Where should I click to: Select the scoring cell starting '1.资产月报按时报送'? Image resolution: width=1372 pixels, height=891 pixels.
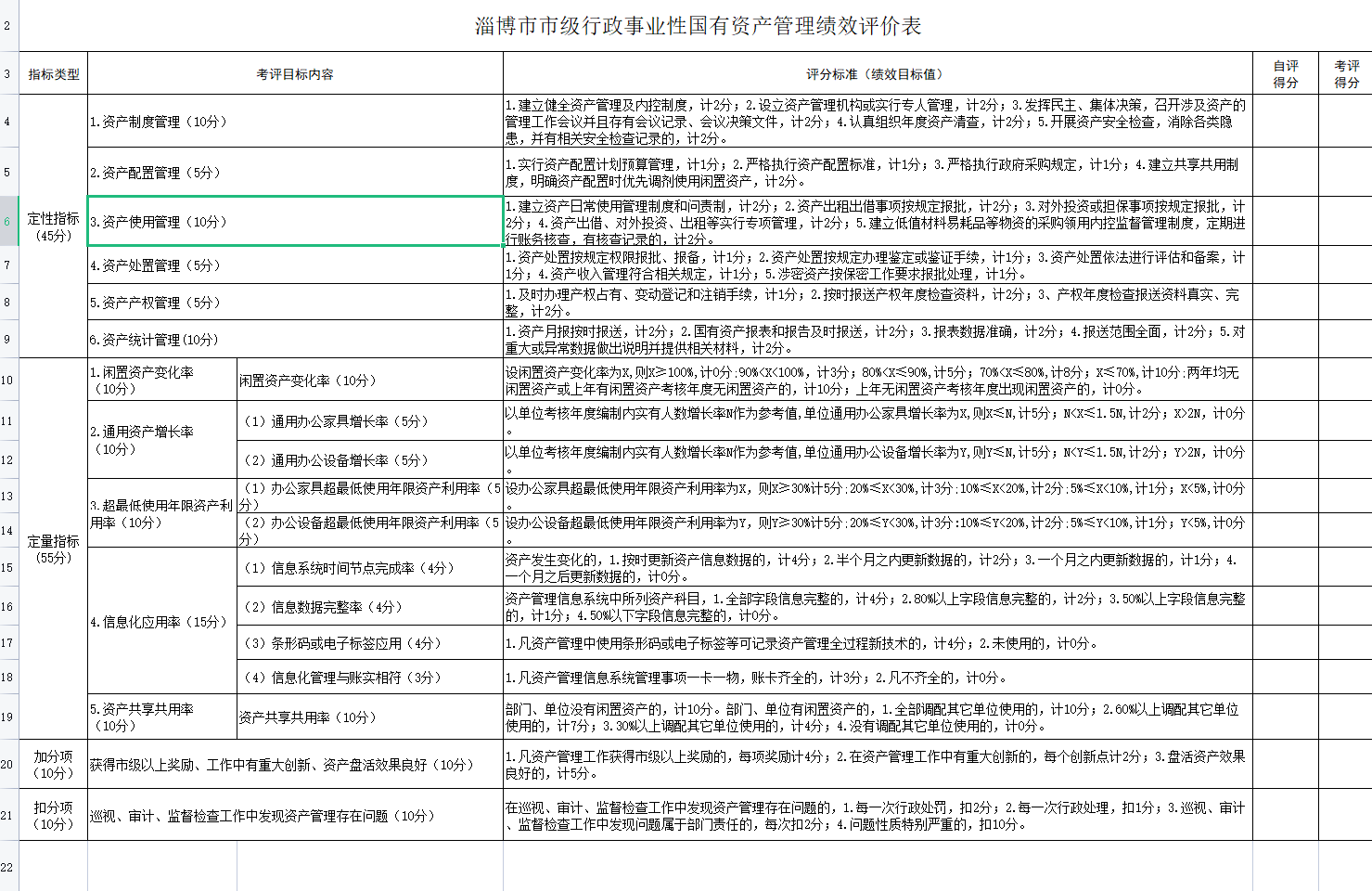pos(878,339)
